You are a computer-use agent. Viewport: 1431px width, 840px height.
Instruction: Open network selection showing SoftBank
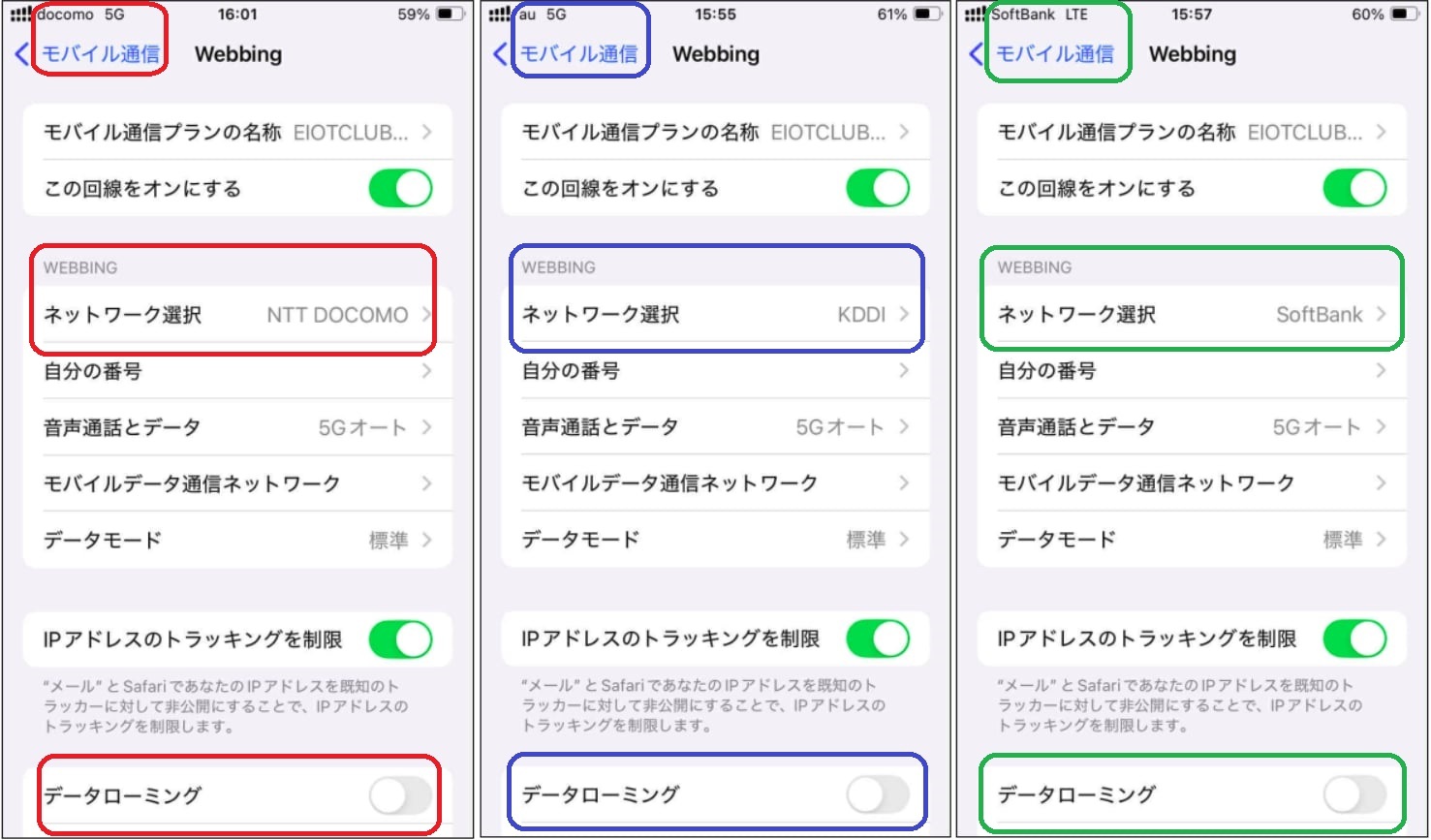coord(1192,315)
